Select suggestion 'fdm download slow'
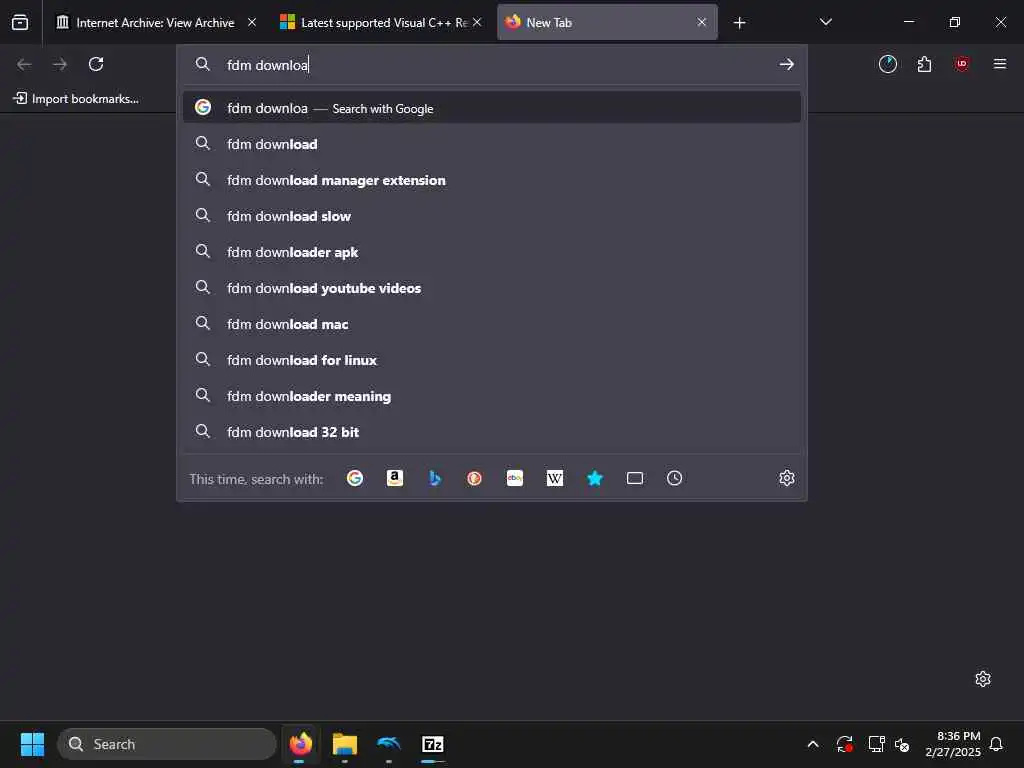Screen dimensions: 1024x768 (492, 216)
